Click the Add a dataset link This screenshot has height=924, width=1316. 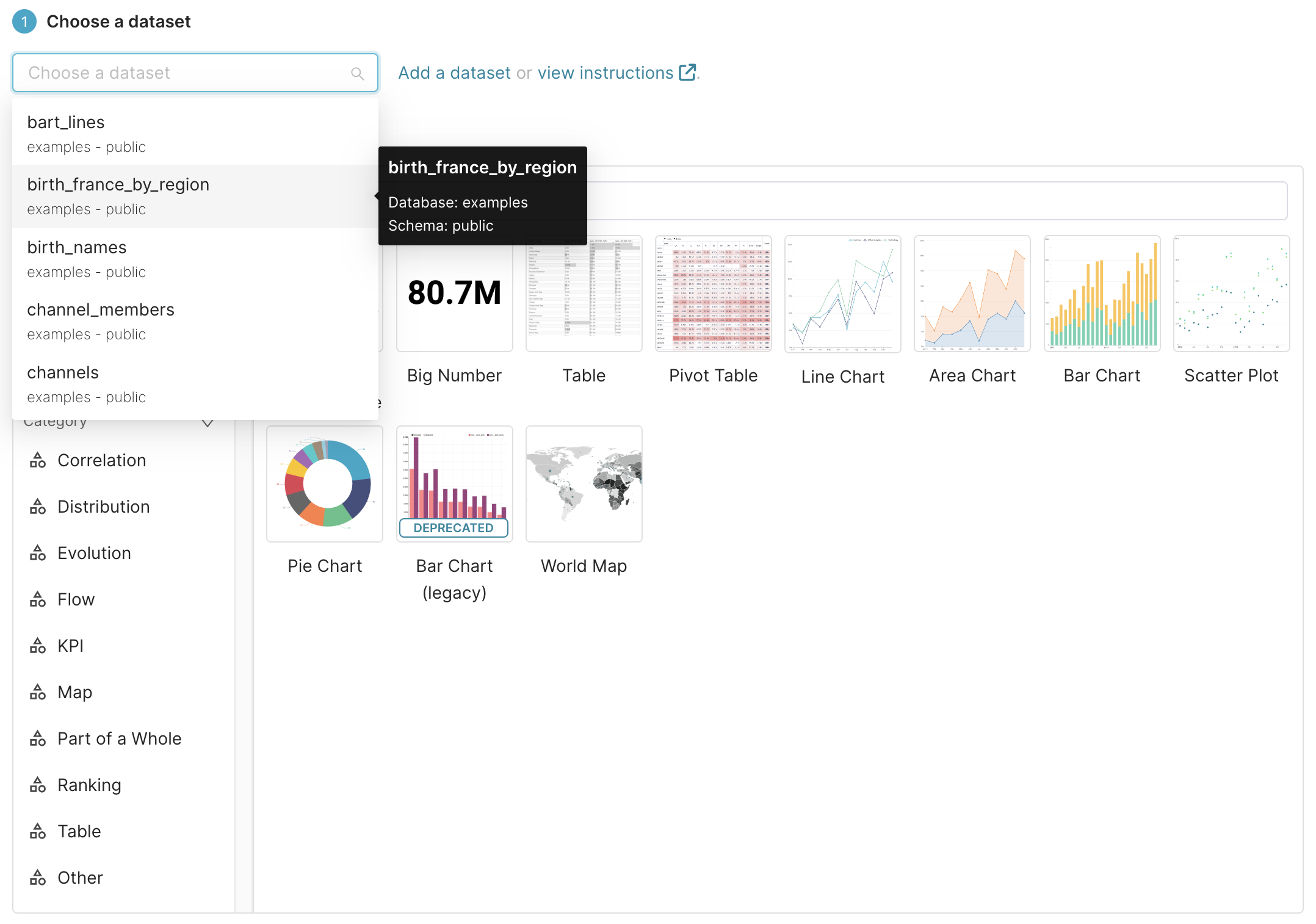454,73
